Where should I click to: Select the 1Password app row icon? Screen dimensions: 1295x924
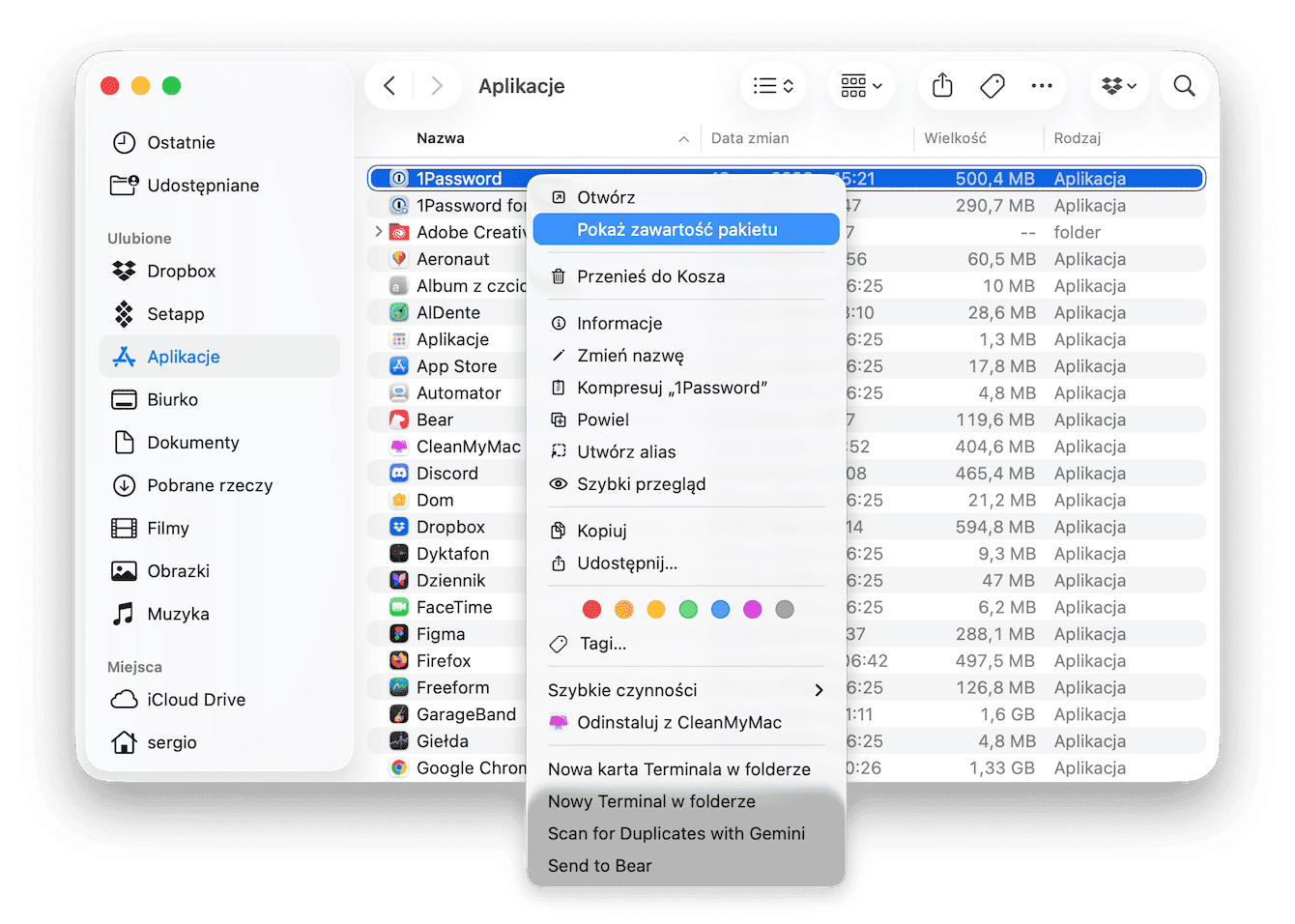[399, 178]
